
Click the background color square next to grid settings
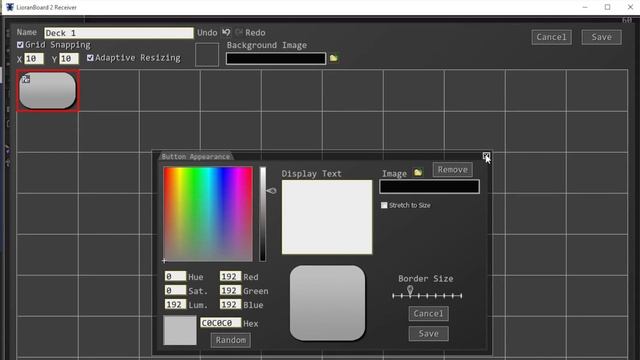click(x=207, y=55)
